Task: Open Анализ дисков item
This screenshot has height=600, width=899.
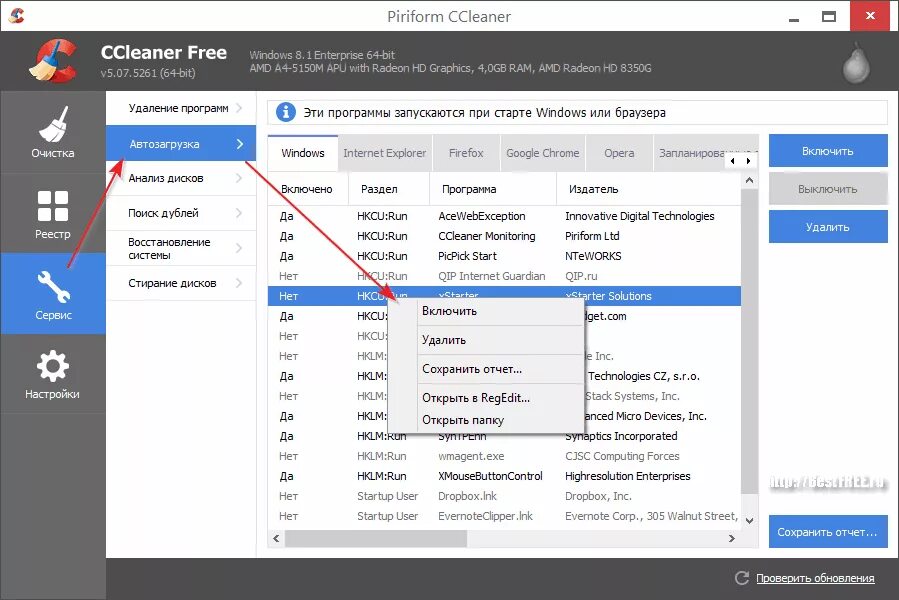Action: [181, 178]
